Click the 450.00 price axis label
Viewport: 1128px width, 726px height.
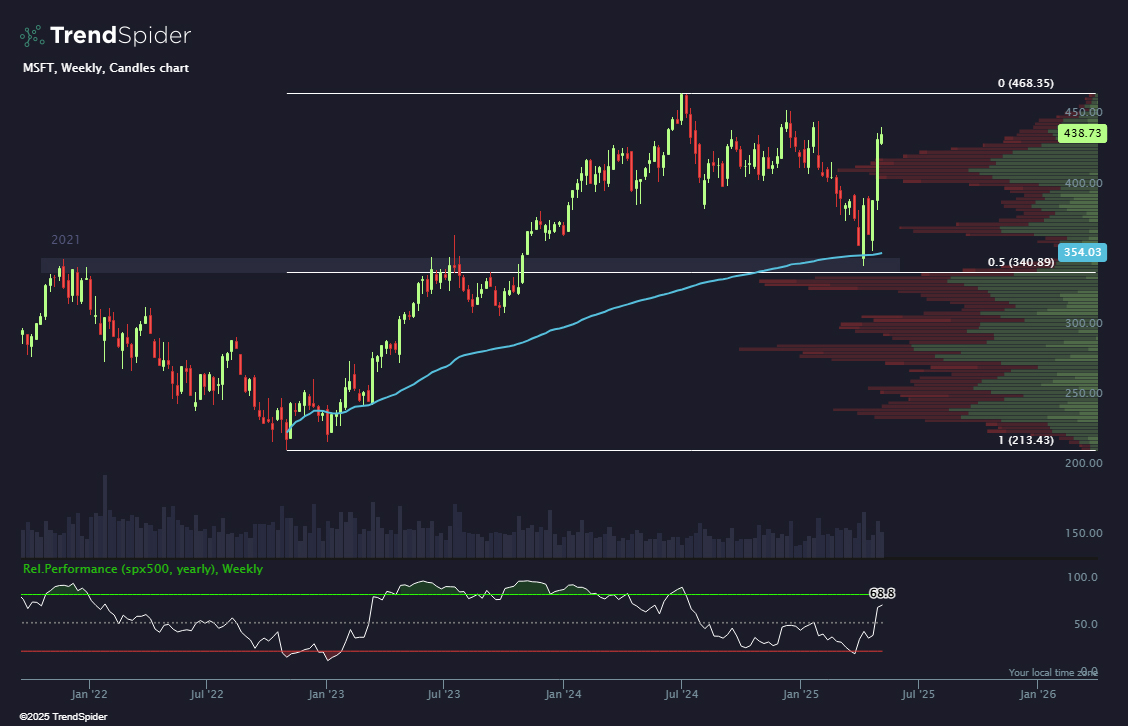1083,112
